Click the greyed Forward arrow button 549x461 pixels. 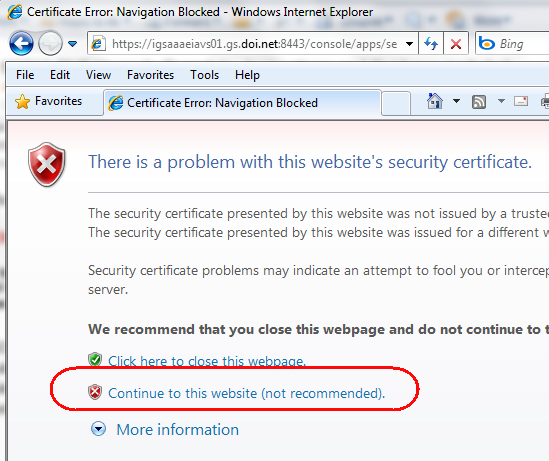click(50, 44)
